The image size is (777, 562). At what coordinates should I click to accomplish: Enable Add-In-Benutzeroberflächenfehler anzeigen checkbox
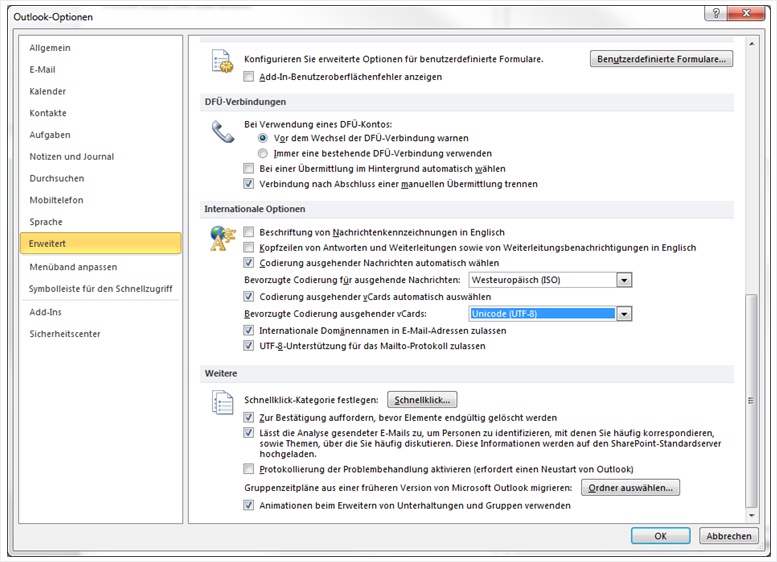point(249,77)
